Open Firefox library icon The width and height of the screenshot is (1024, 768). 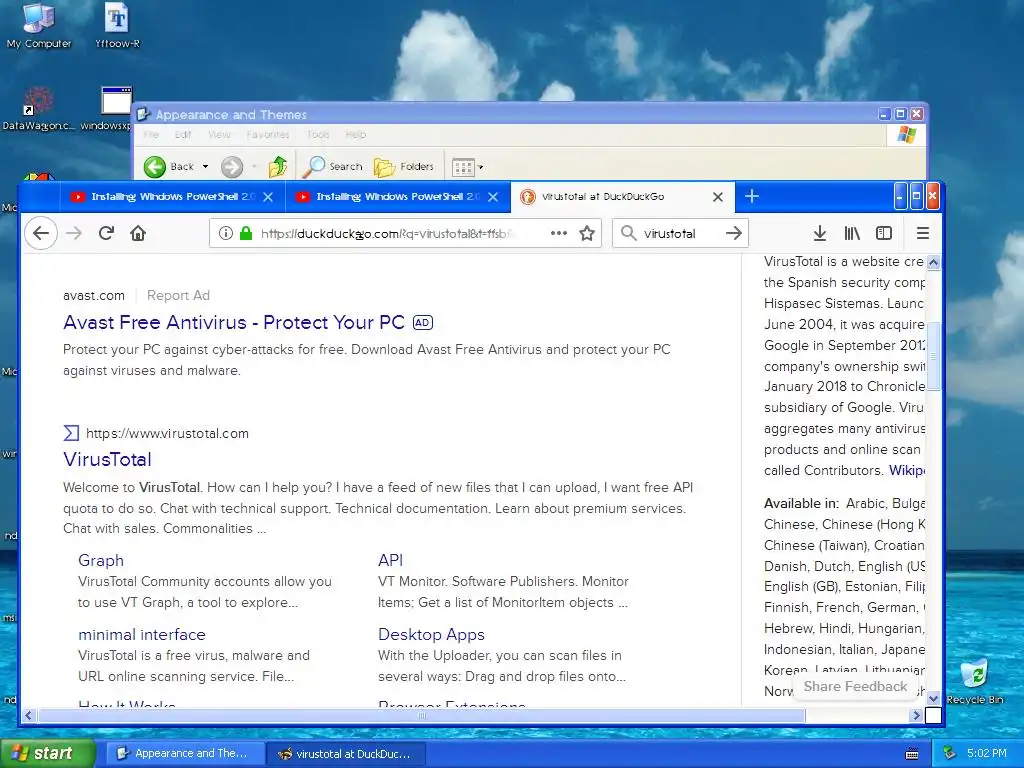click(852, 233)
